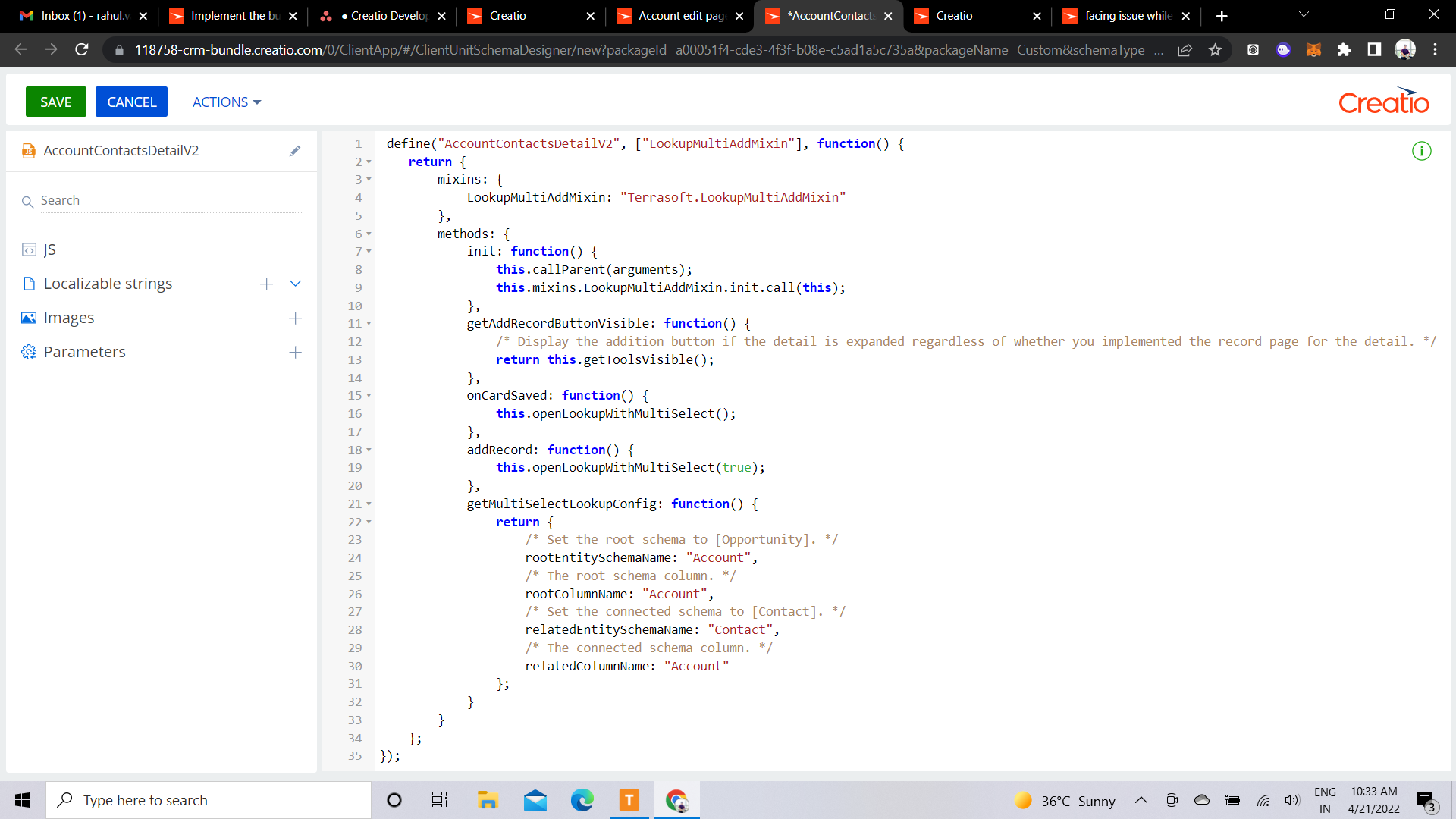Open the Mail app in the taskbar
Image resolution: width=1456 pixels, height=819 pixels.
click(535, 800)
